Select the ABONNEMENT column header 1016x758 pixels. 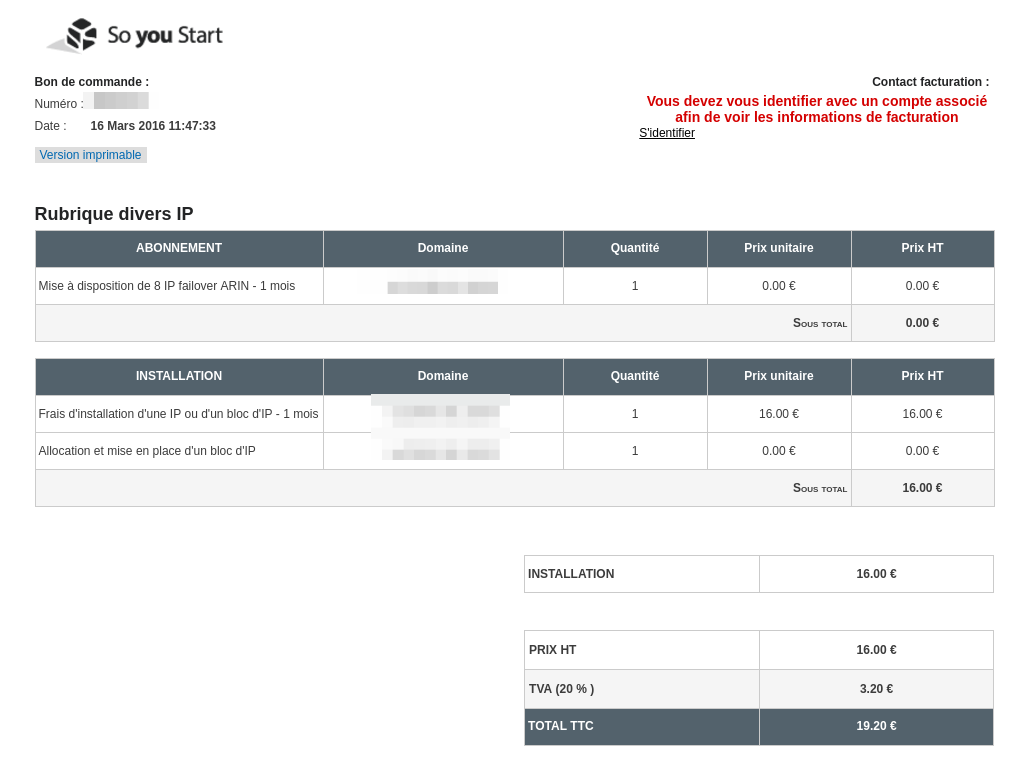[x=179, y=248]
